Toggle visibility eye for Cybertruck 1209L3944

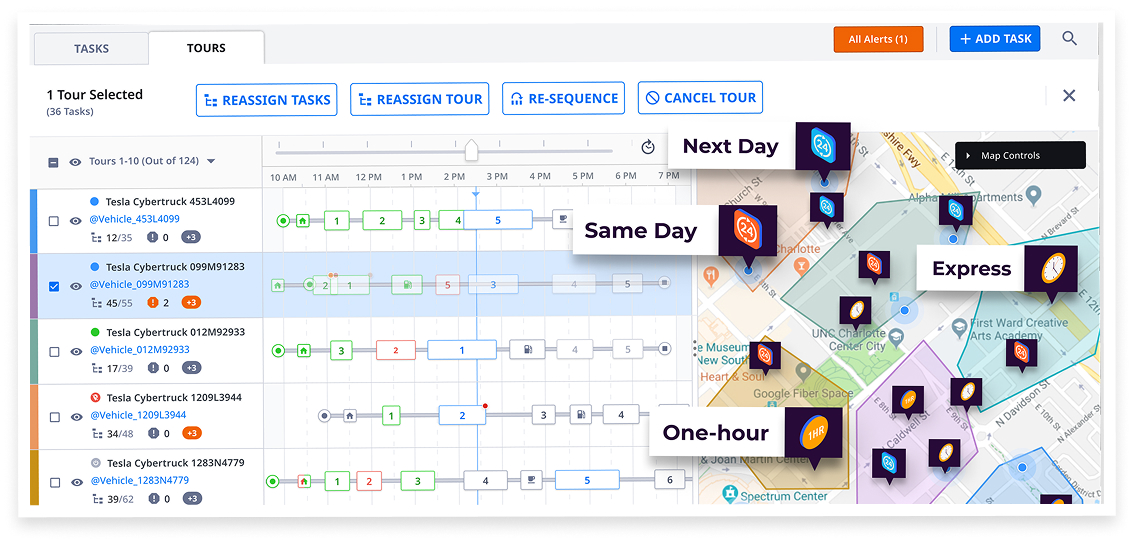click(74, 417)
